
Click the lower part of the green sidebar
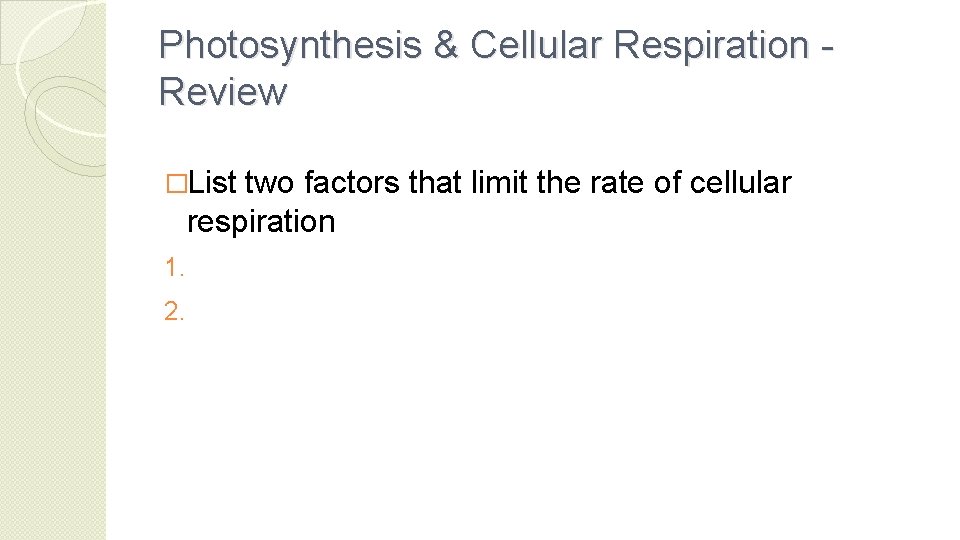pos(53,429)
